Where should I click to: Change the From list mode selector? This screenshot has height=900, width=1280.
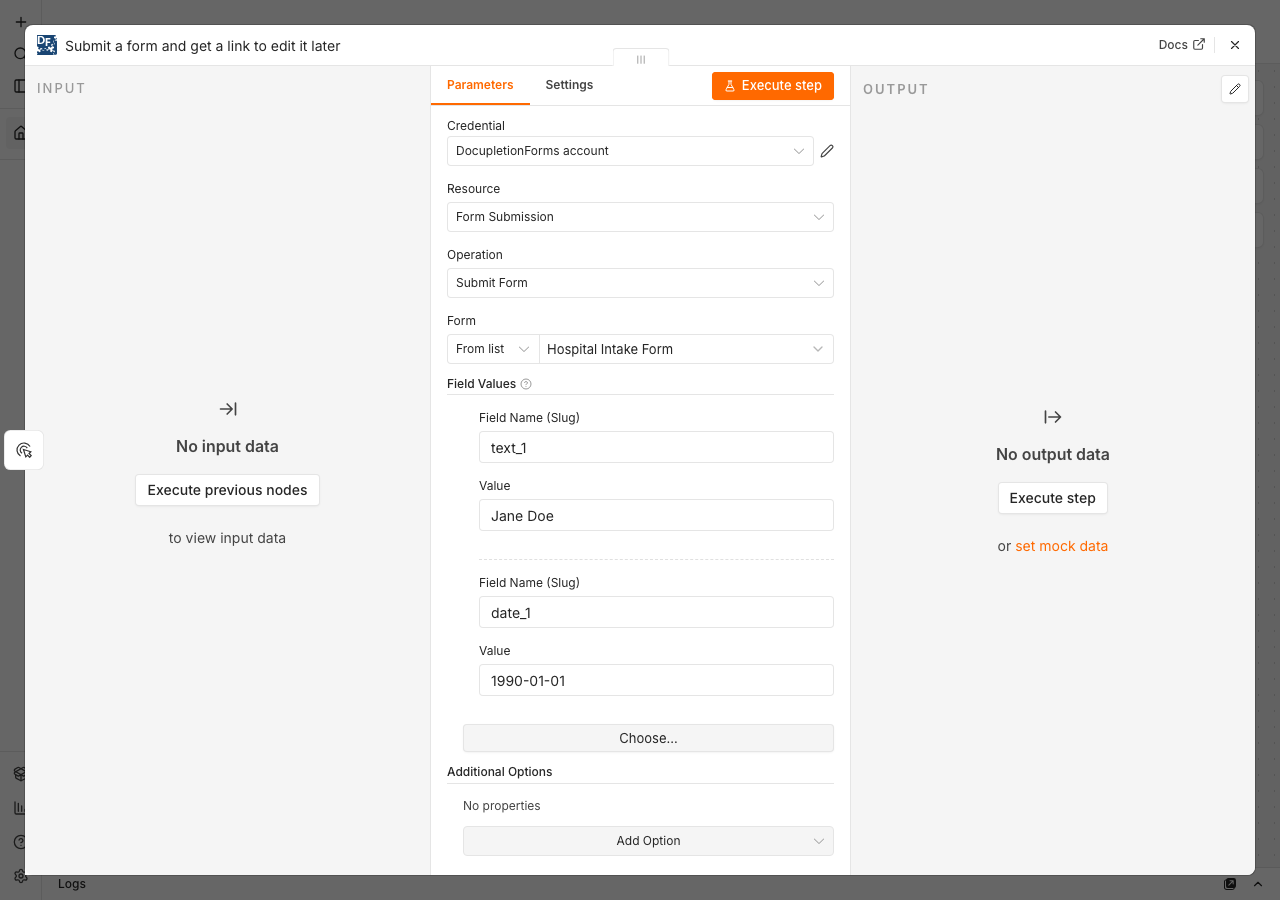tap(493, 349)
